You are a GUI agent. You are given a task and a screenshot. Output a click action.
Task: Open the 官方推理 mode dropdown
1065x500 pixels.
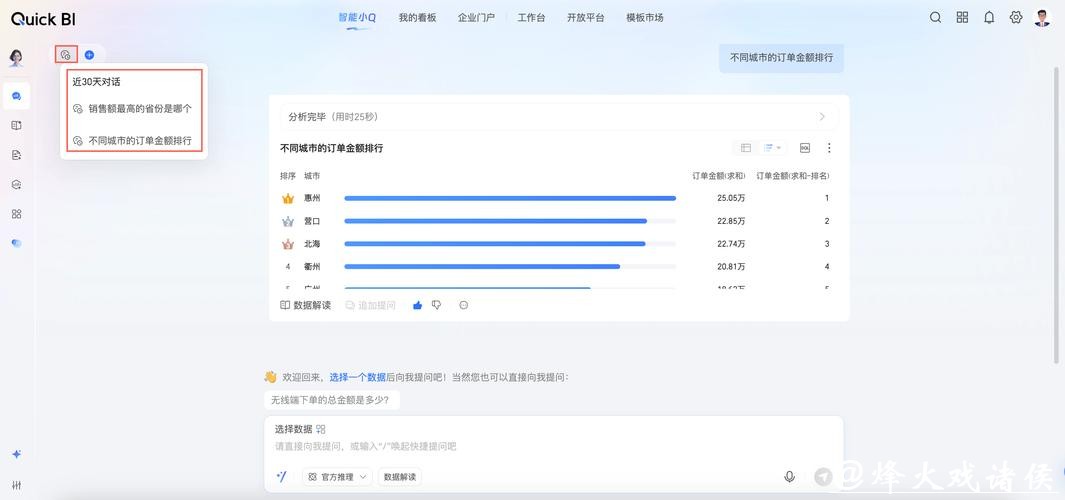[x=337, y=477]
